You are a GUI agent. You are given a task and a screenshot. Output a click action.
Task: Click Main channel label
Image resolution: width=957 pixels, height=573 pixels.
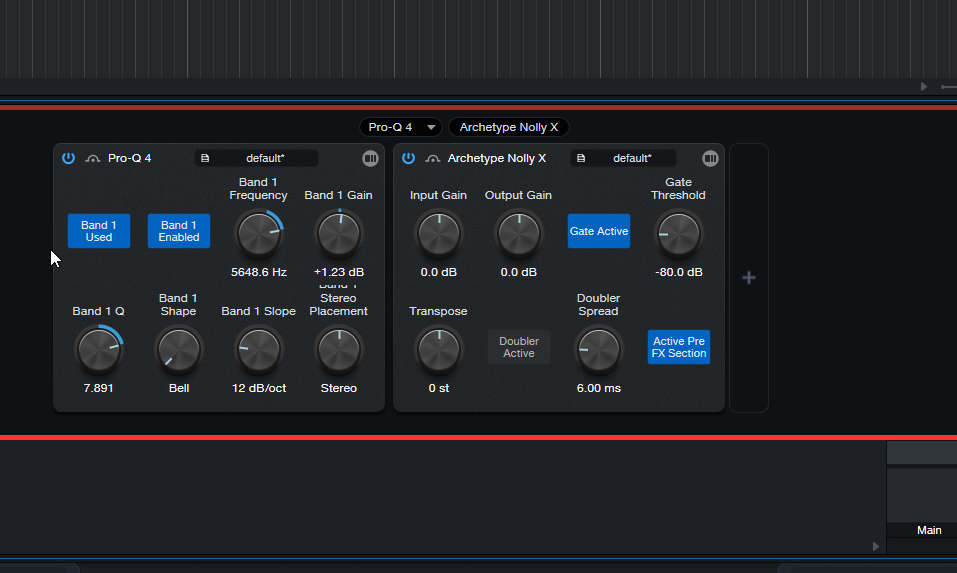pyautogui.click(x=929, y=530)
